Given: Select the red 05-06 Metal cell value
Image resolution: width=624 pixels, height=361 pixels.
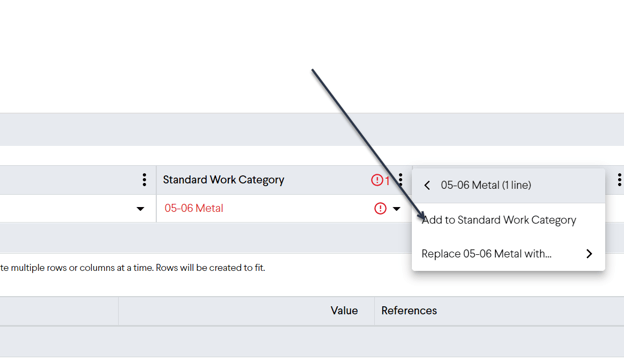Looking at the screenshot, I should (194, 208).
